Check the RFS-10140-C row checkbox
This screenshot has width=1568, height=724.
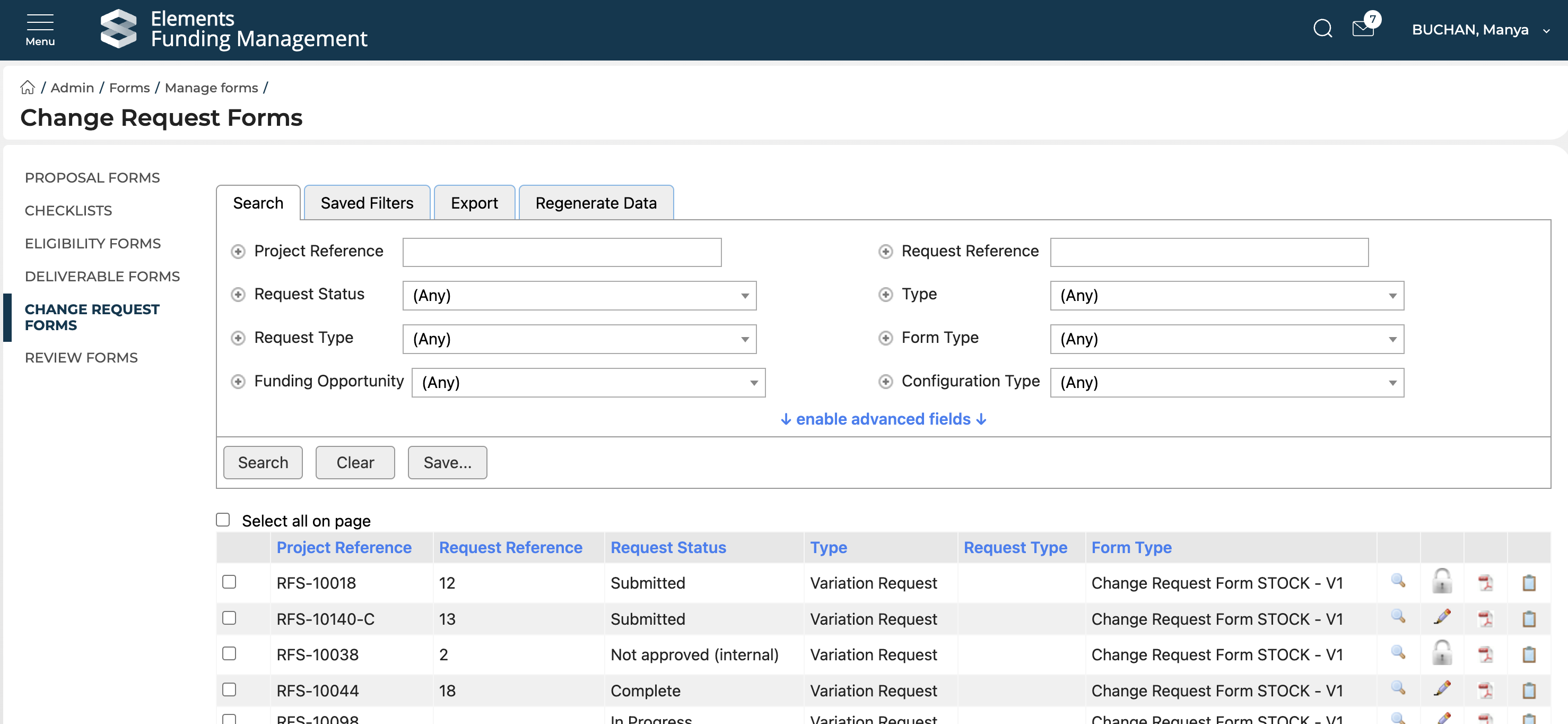[x=229, y=618]
